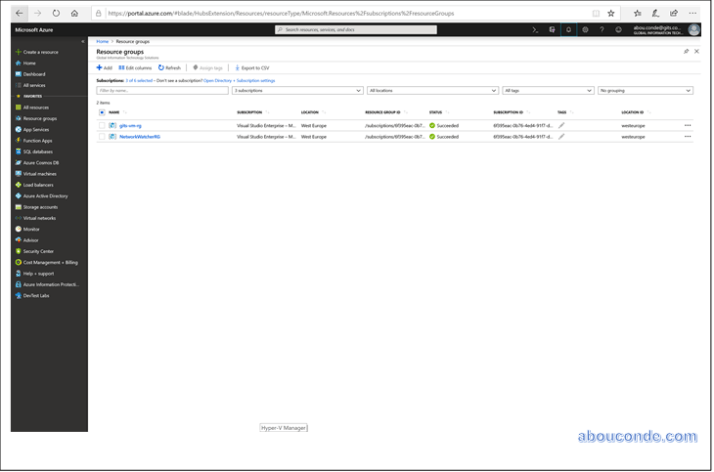This screenshot has height=472, width=714.
Task: Click the Refresh button
Action: coord(170,67)
